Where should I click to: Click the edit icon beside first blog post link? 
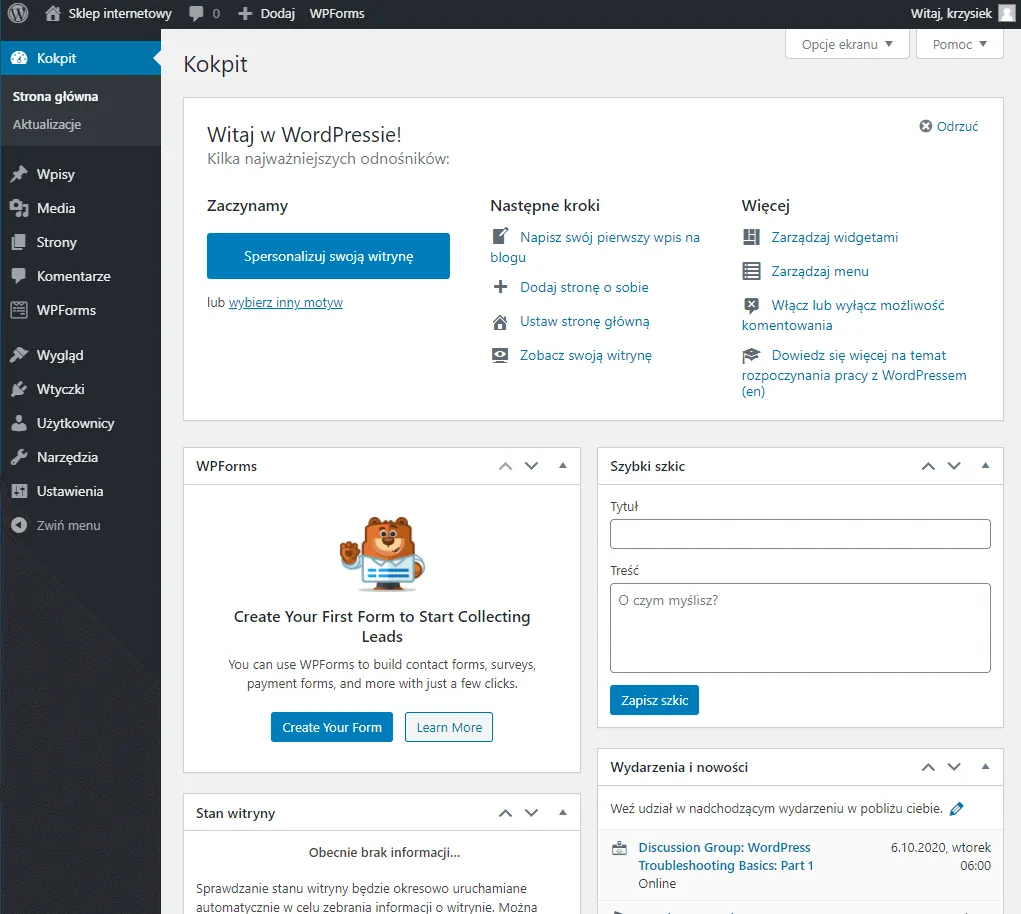pos(500,236)
